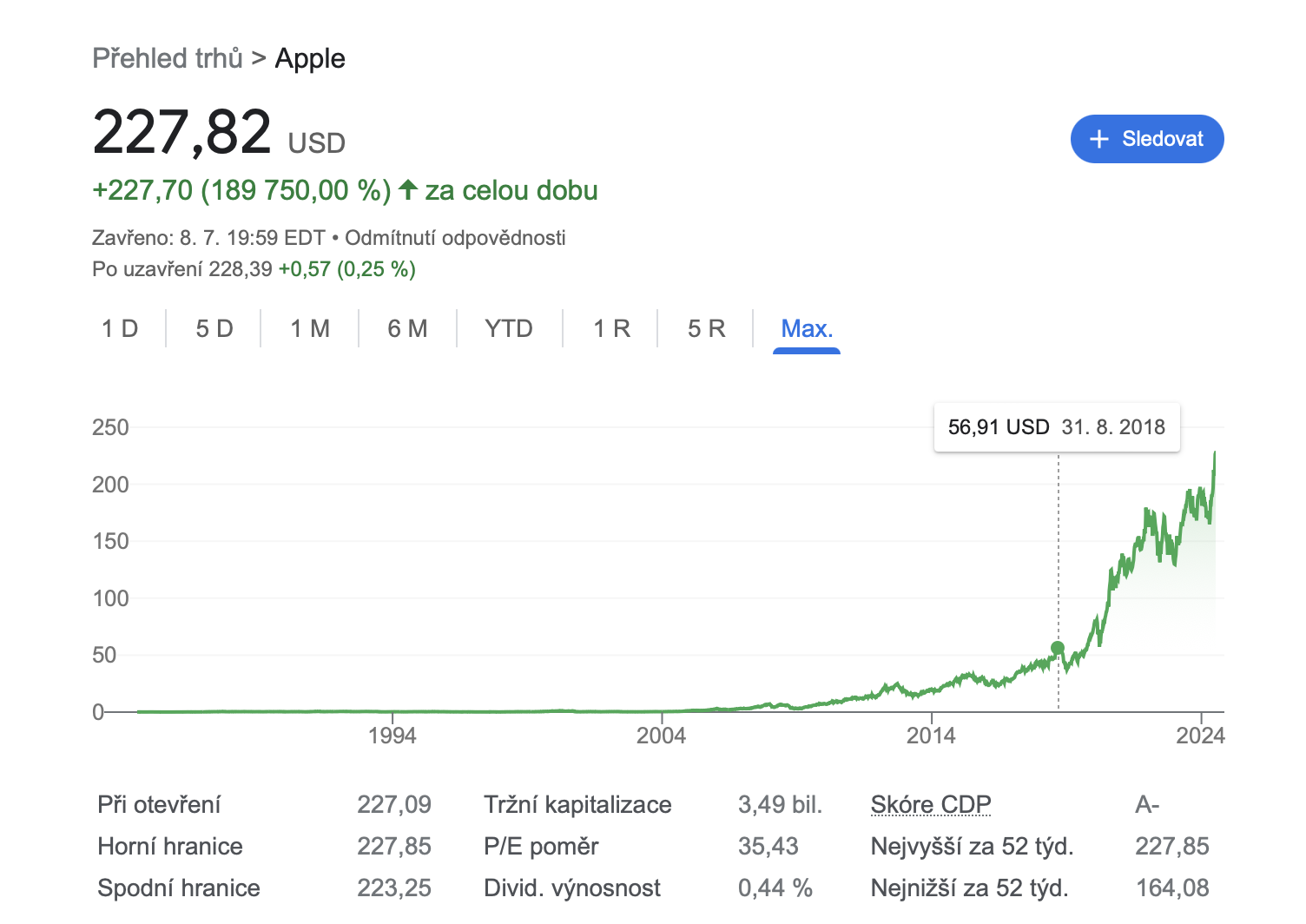Open the Přehled trhů breadcrumb link
This screenshot has height=924, width=1306.
[x=168, y=58]
